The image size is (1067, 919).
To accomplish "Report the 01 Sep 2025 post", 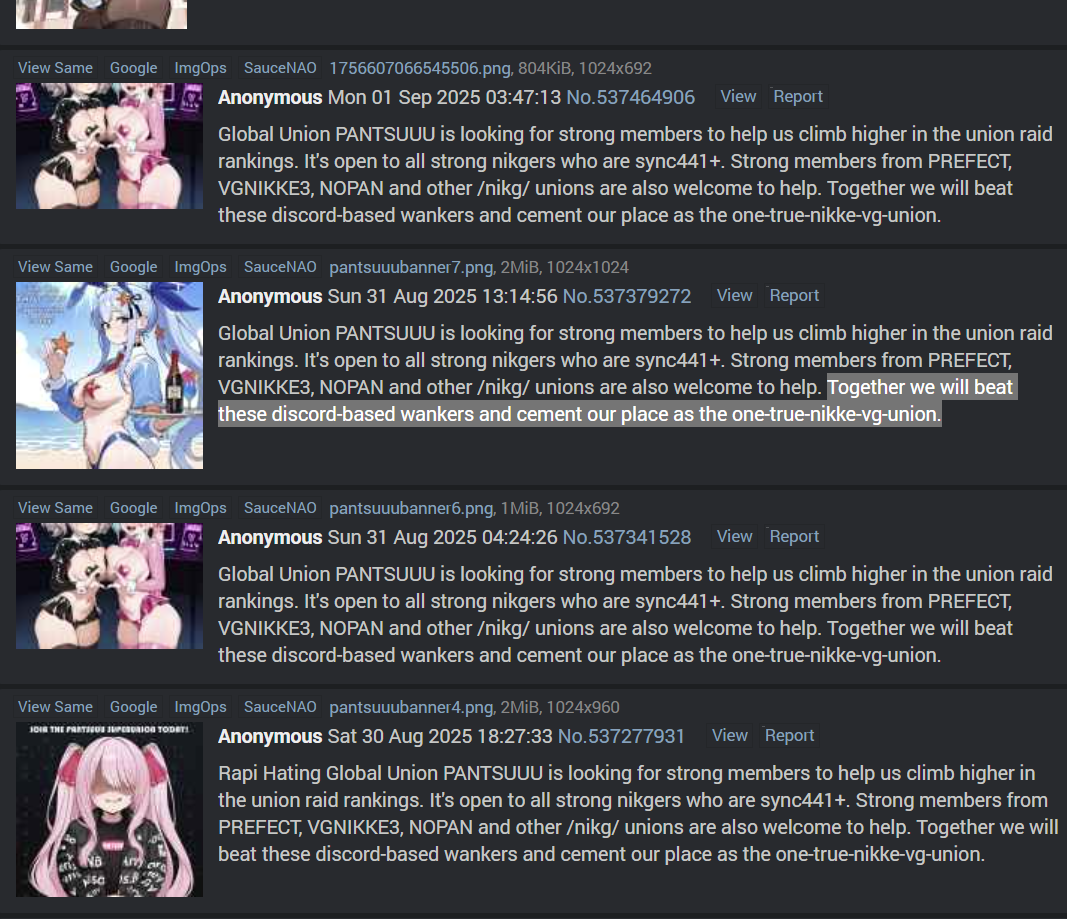I will click(x=798, y=97).
